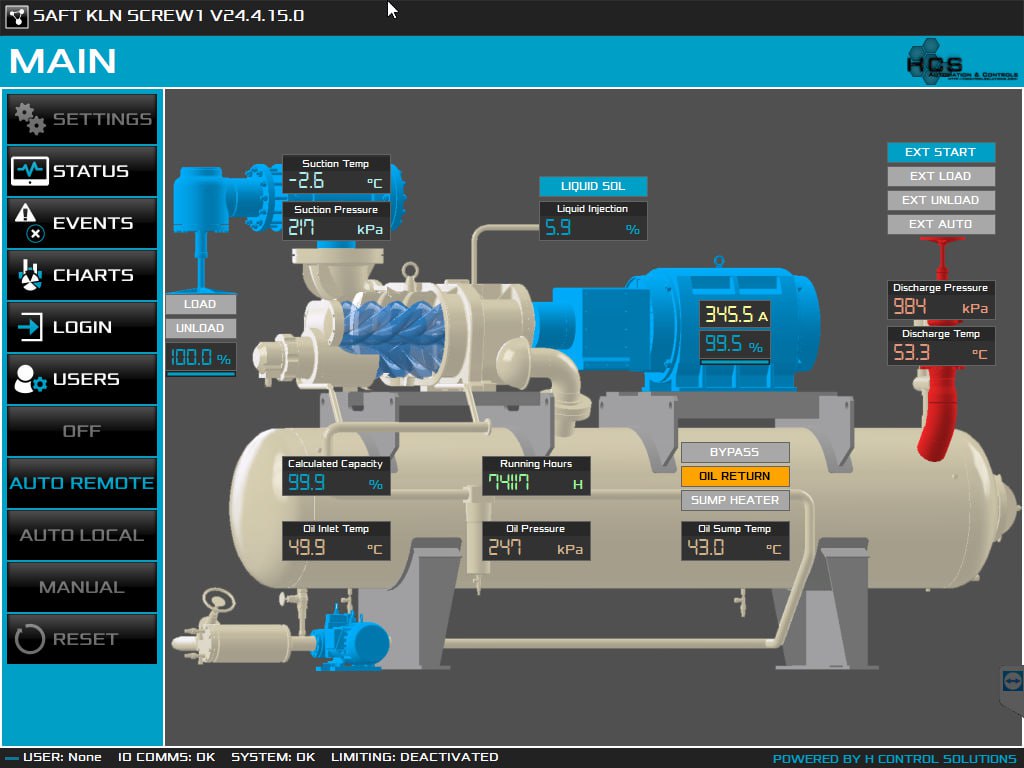Click POWERED BY H CONTROL SOLUTIONS text
This screenshot has height=768, width=1024.
[x=895, y=759]
